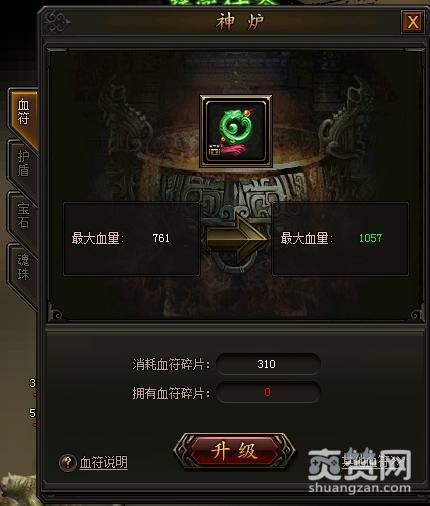This screenshot has height=506, width=430.
Task: Click the question mark help icon
Action: click(x=68, y=462)
